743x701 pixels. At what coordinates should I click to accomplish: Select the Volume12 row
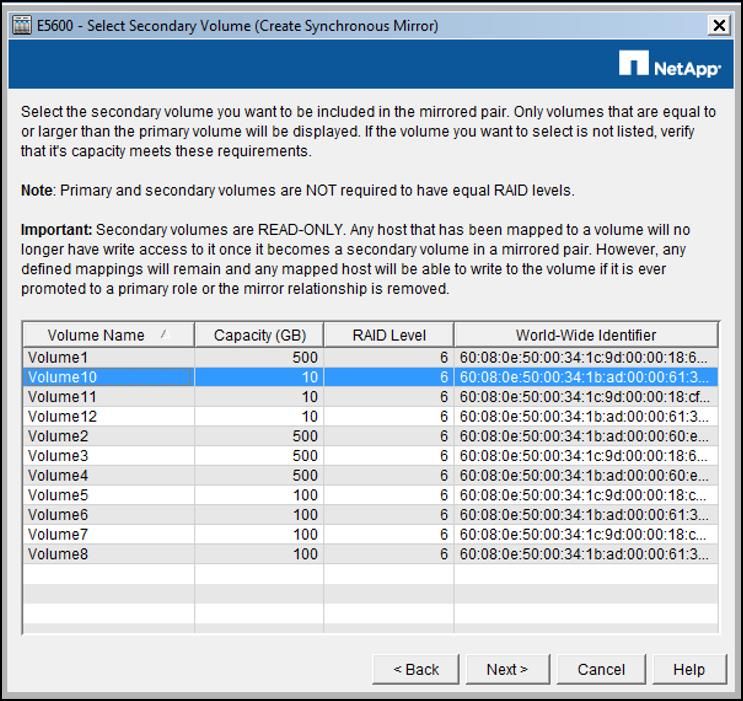click(x=371, y=417)
